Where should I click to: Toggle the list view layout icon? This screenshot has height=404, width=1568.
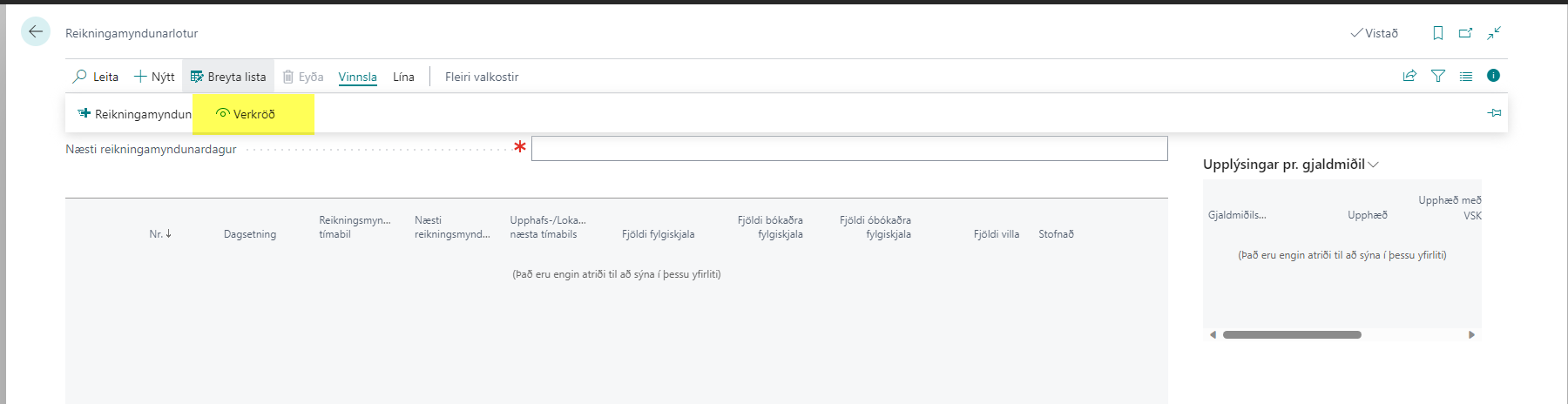click(1466, 77)
